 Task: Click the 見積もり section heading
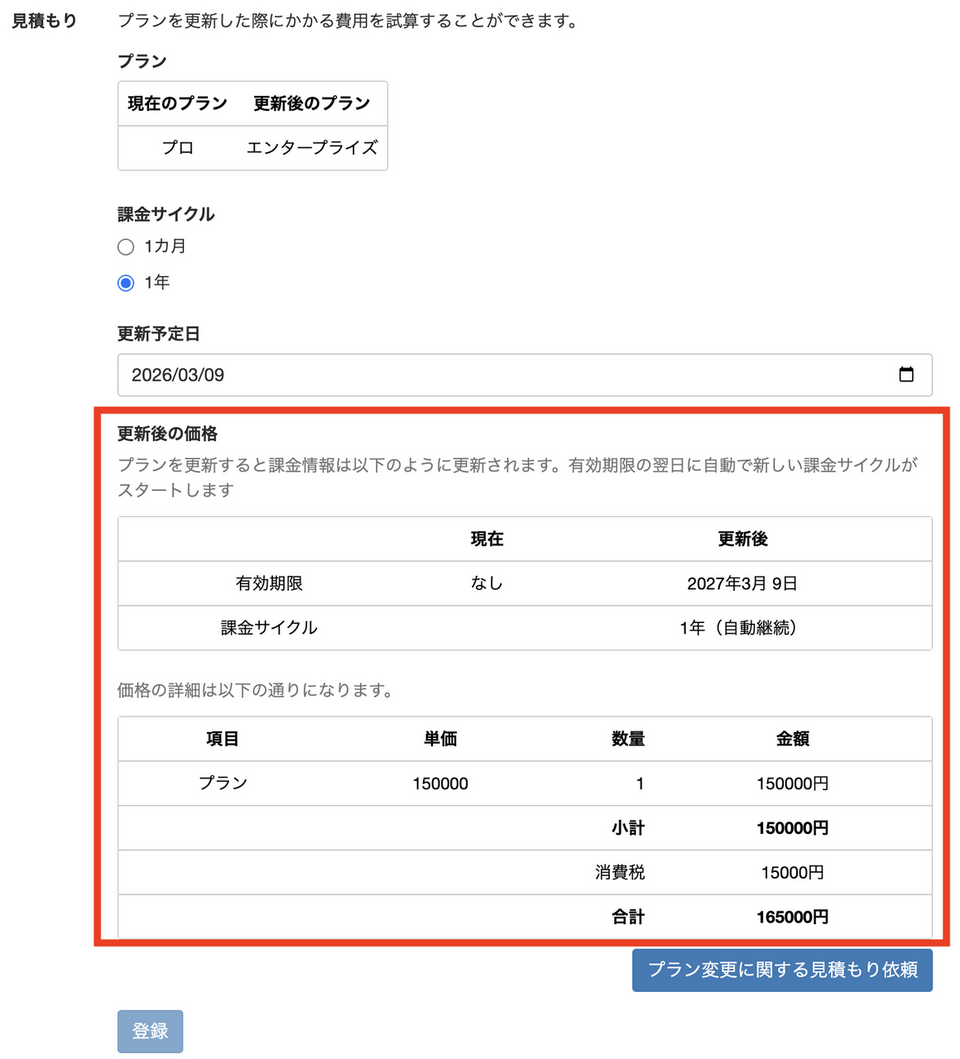pyautogui.click(x=44, y=20)
